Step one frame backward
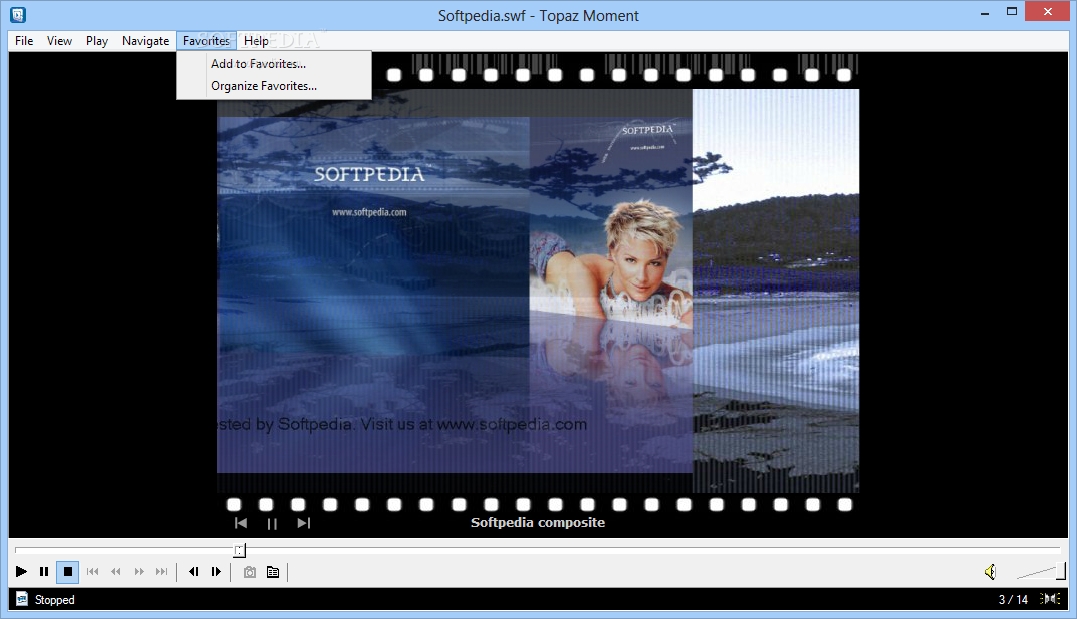1077x619 pixels. coord(194,572)
